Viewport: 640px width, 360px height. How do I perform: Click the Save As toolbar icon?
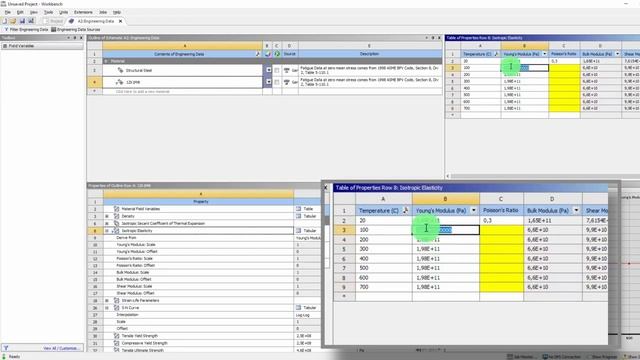coord(31,21)
